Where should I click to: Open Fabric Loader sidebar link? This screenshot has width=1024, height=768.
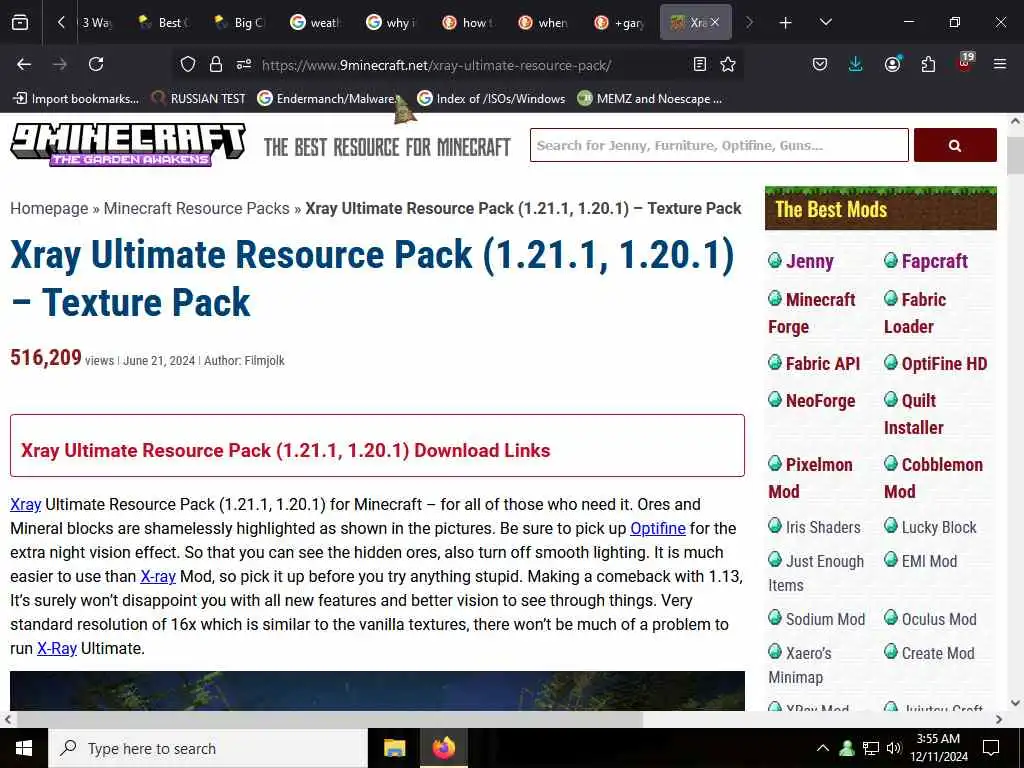point(915,313)
